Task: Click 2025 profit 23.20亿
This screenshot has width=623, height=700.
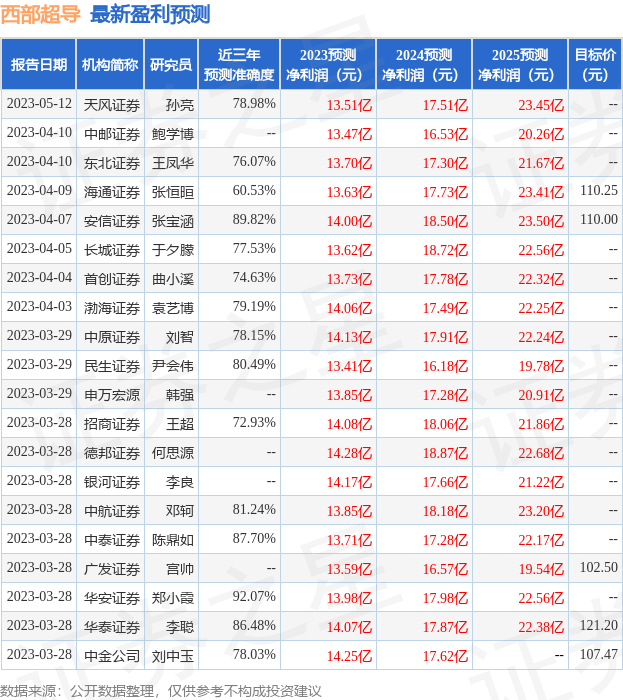Action: (541, 512)
